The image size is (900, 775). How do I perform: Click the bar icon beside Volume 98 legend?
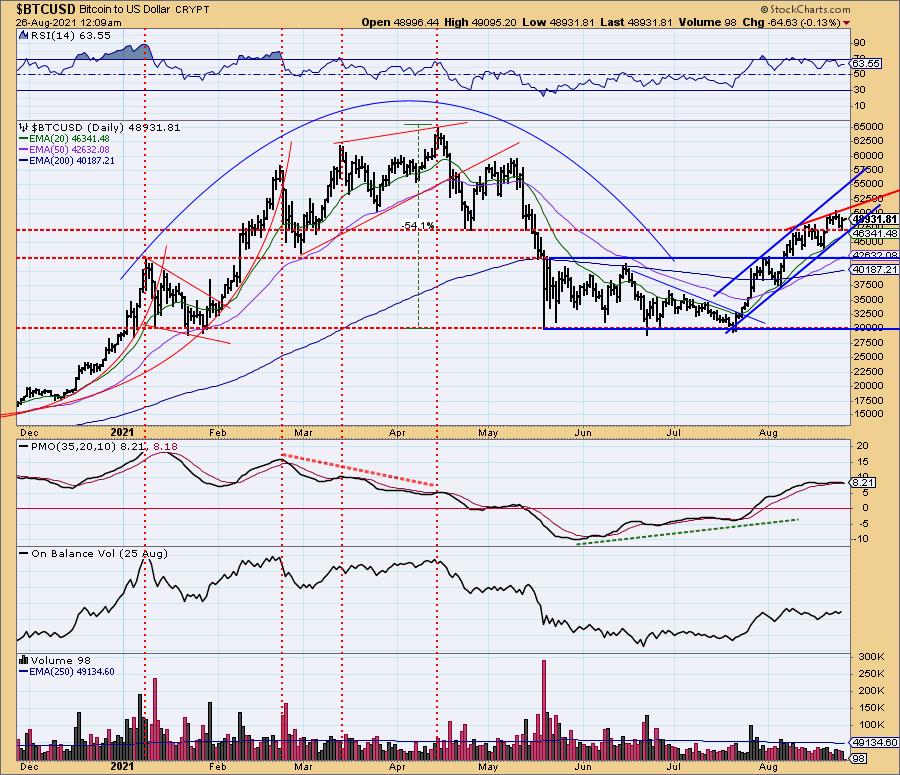[24, 660]
